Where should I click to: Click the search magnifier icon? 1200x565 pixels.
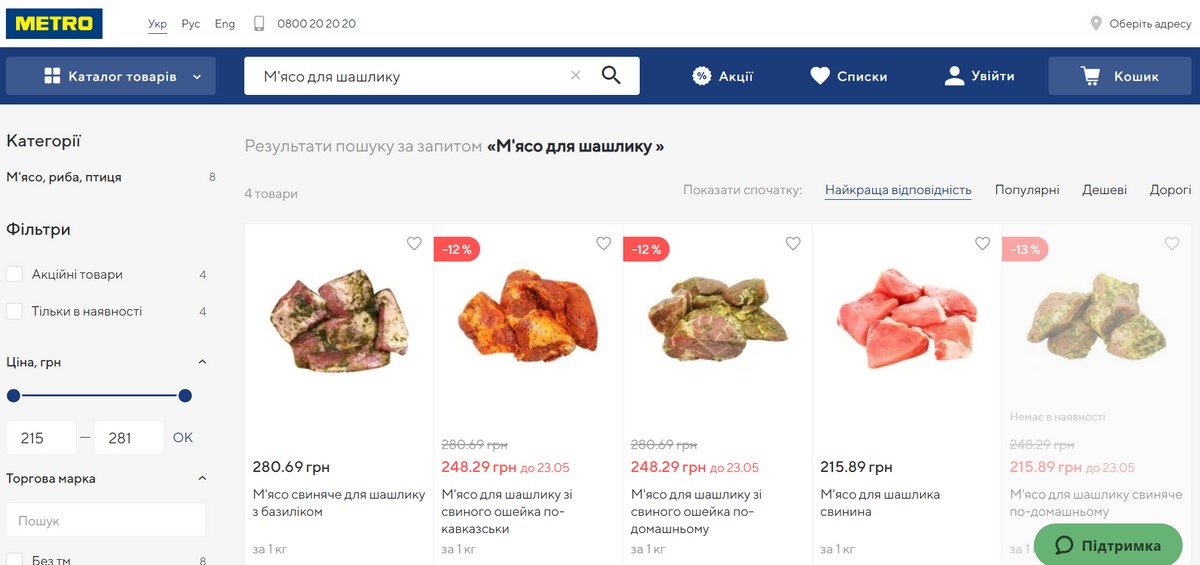click(611, 75)
